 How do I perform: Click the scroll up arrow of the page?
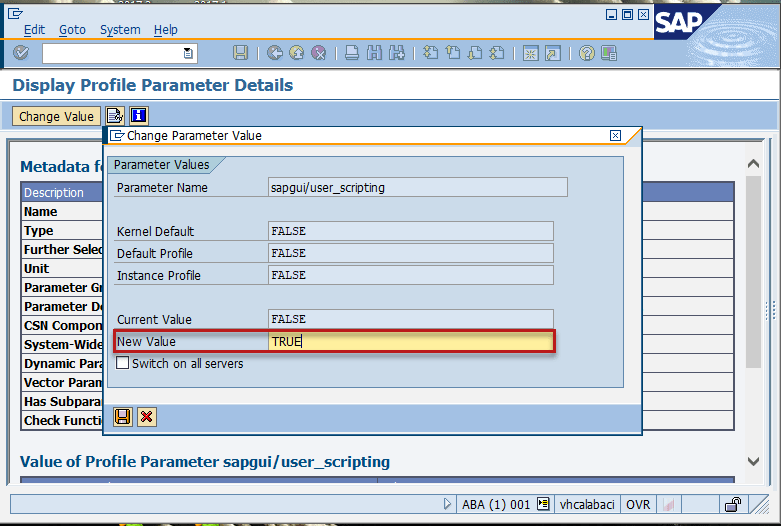[754, 164]
